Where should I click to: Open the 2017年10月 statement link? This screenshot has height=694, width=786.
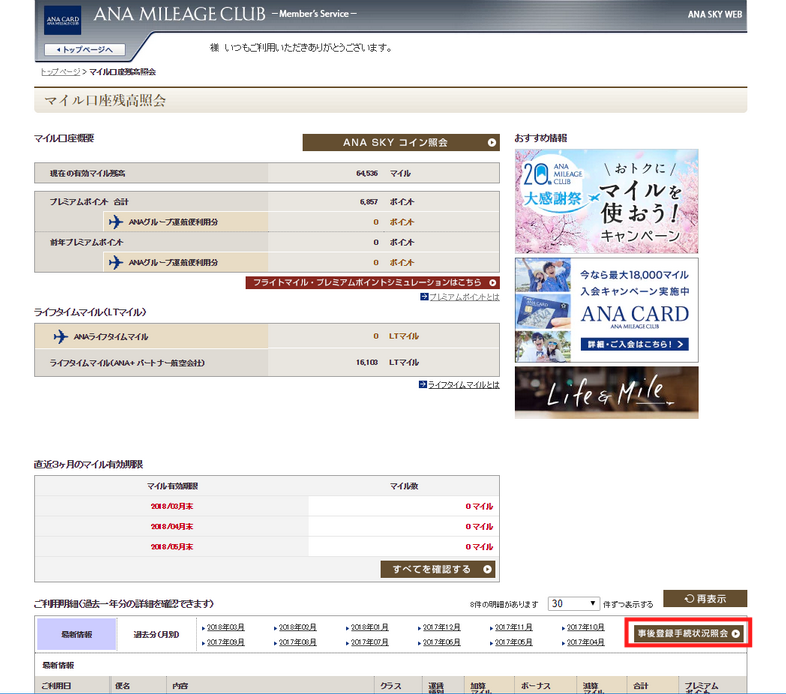[x=585, y=627]
